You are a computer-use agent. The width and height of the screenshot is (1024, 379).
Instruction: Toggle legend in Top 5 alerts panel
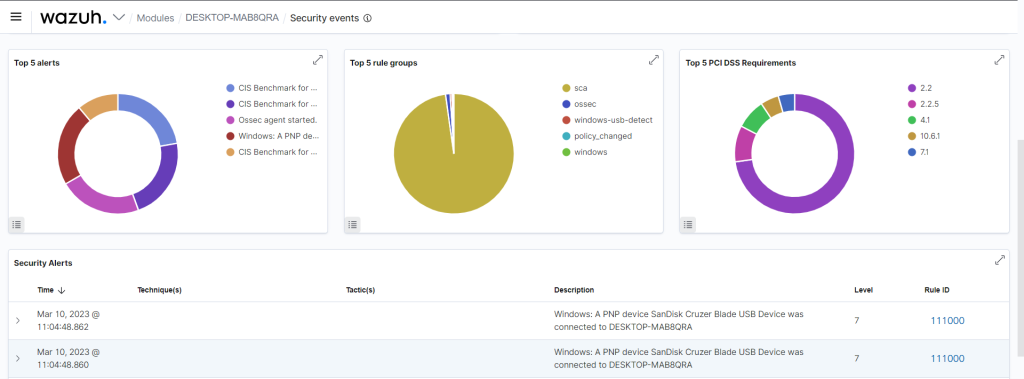point(17,224)
